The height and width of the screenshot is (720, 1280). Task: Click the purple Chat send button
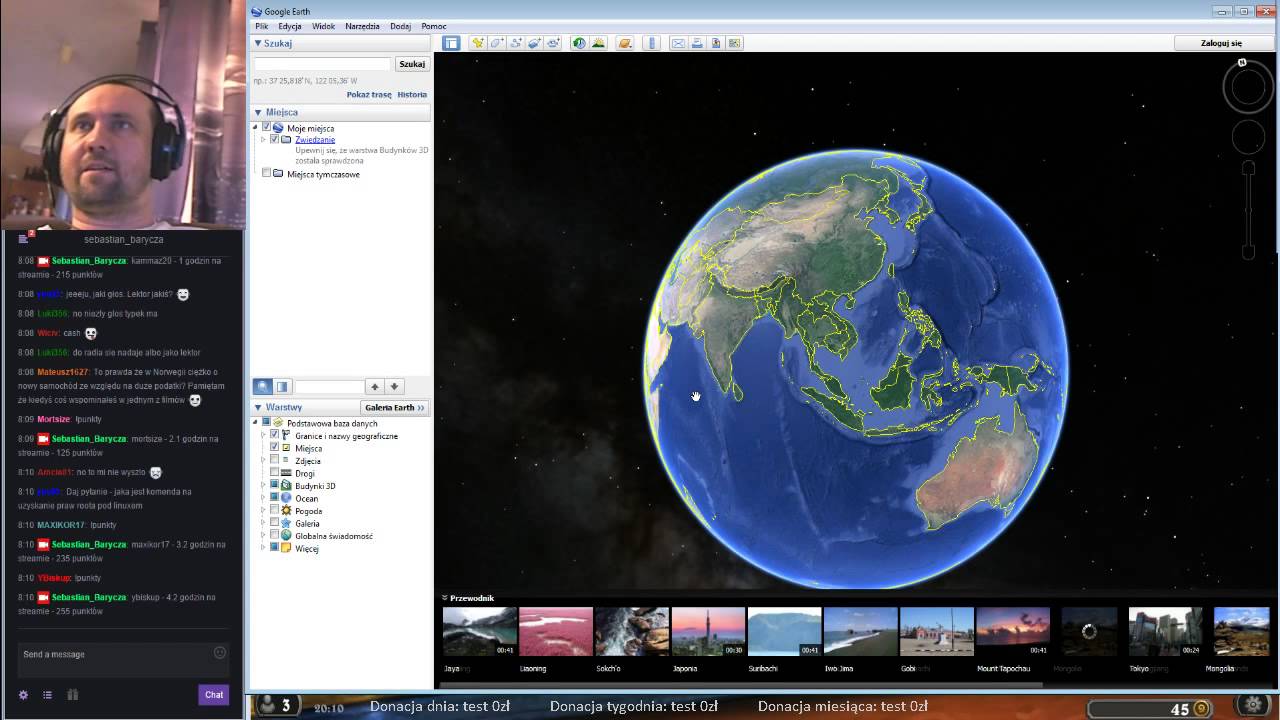pos(214,694)
